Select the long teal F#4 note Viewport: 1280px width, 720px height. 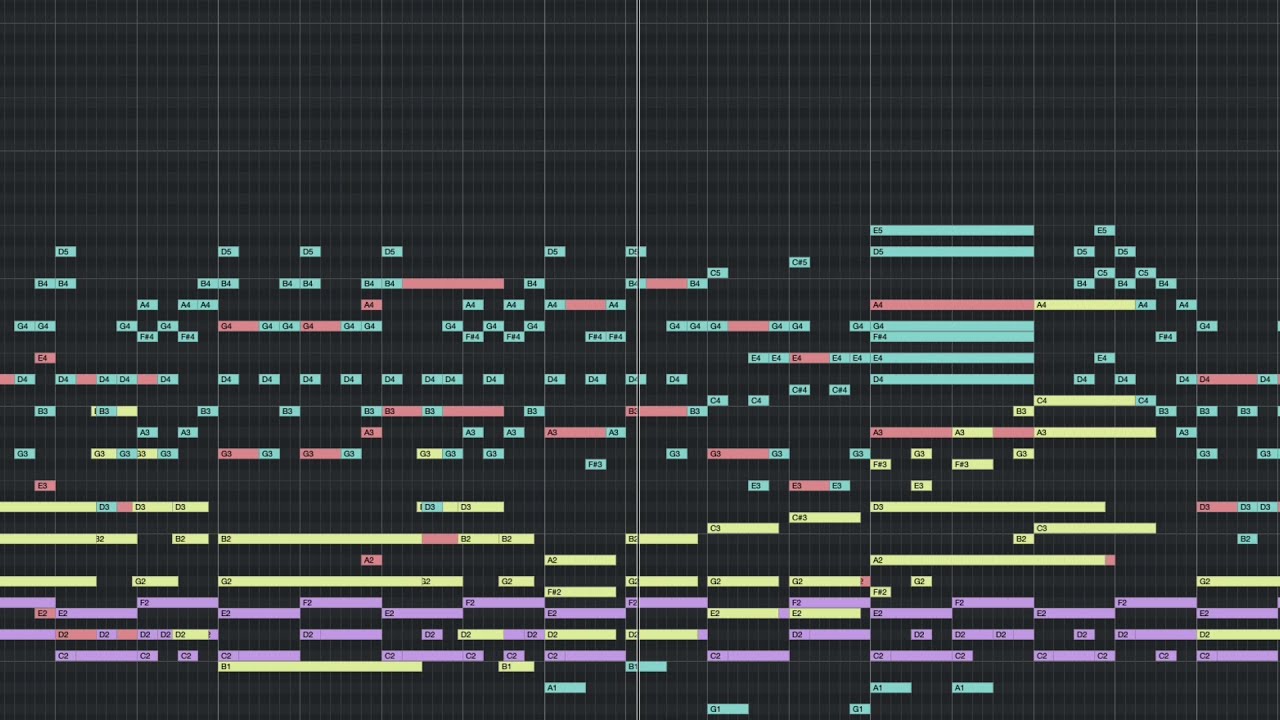click(952, 337)
